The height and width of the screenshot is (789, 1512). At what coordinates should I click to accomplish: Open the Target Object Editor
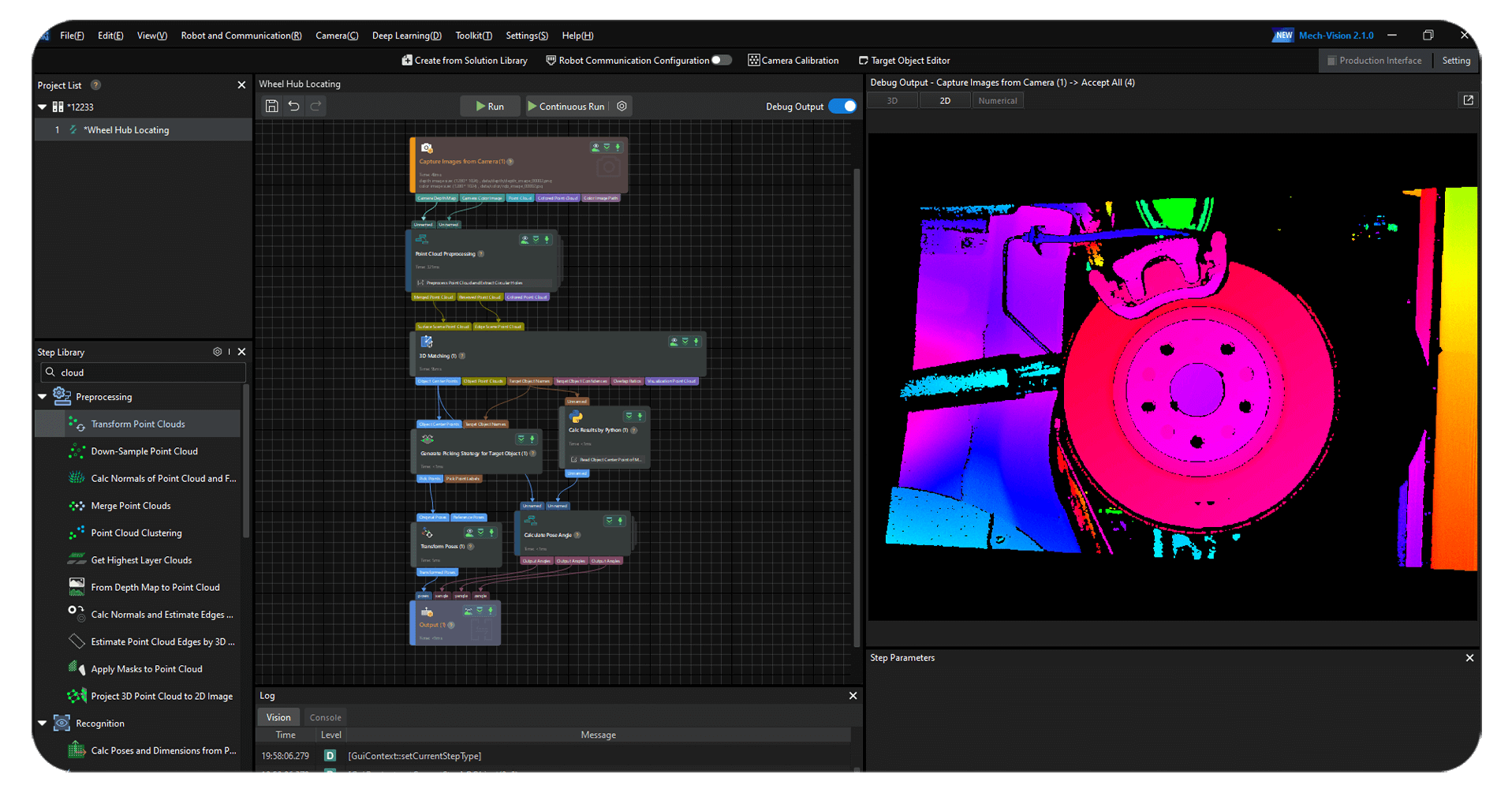[x=904, y=61]
